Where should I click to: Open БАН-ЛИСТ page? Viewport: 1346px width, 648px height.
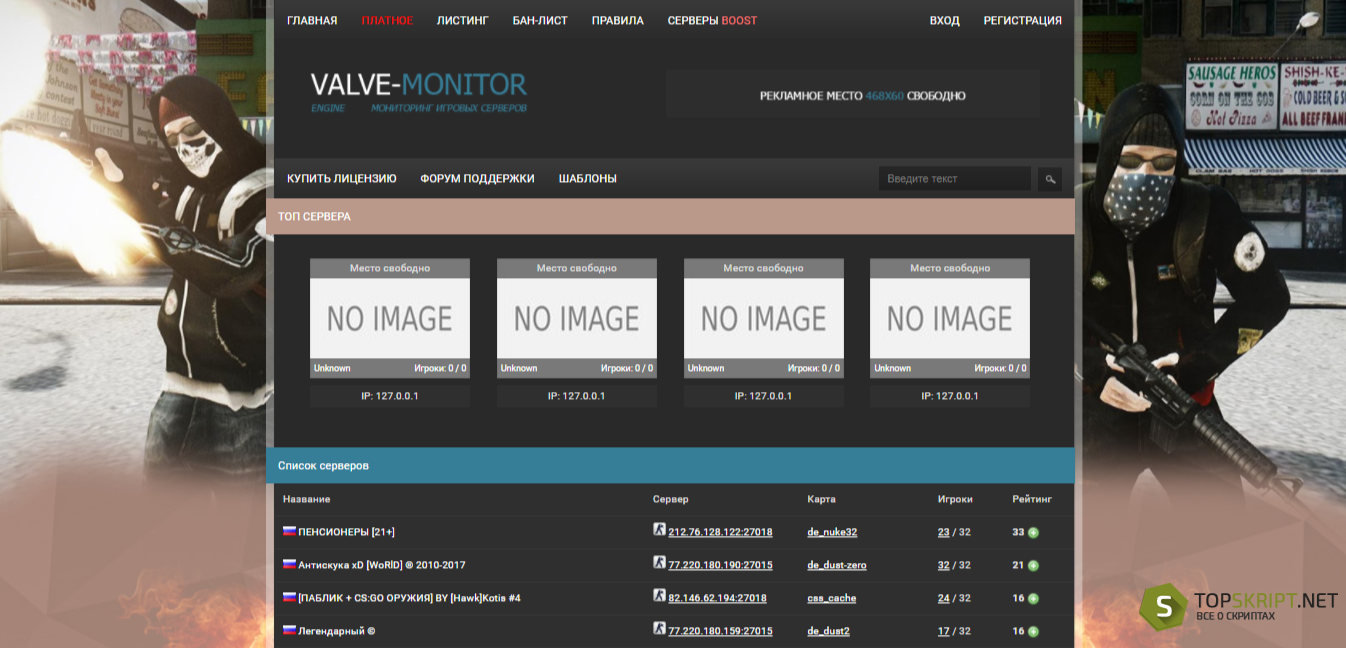pyautogui.click(x=540, y=20)
